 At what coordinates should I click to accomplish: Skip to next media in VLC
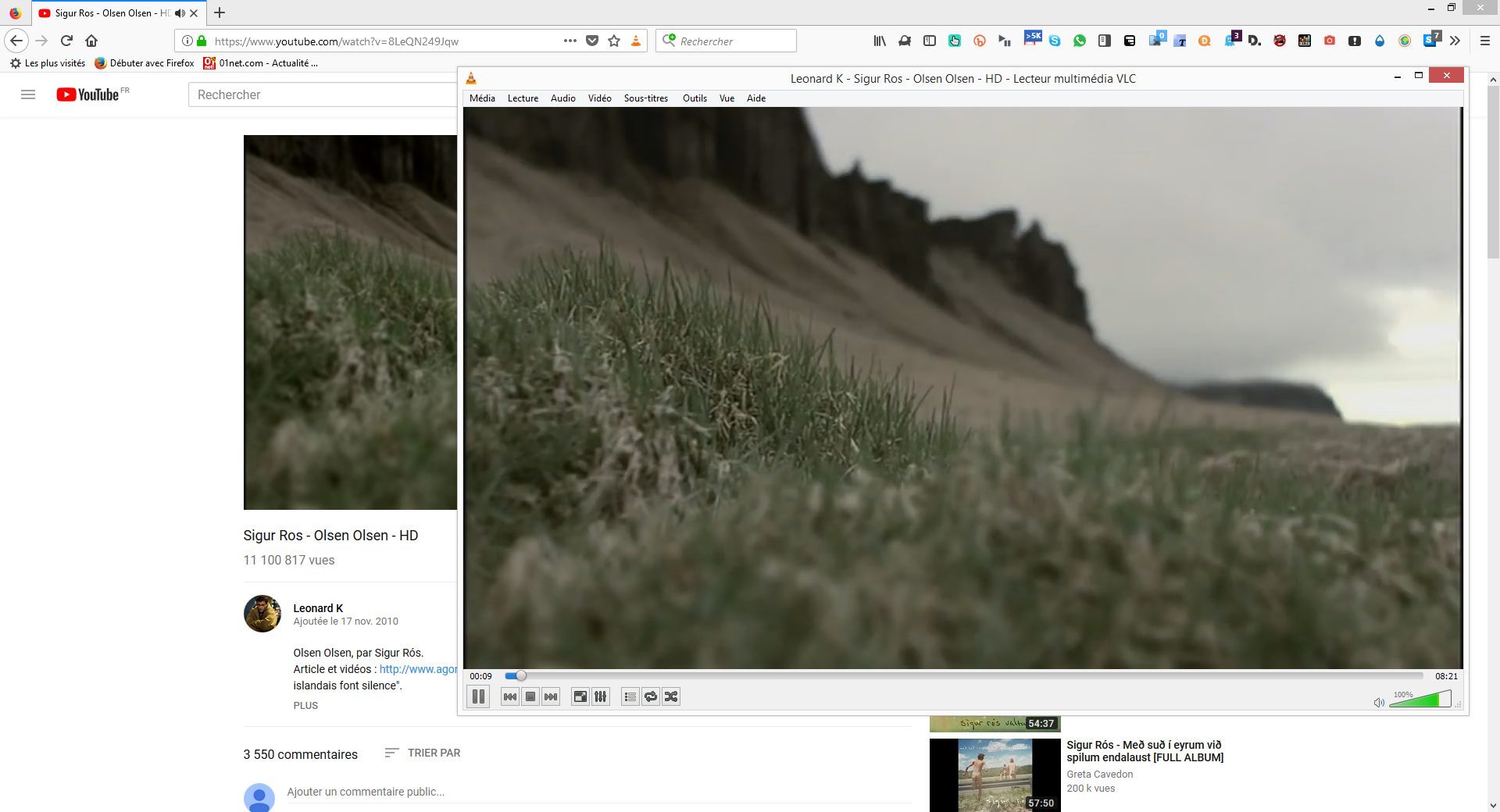click(551, 696)
